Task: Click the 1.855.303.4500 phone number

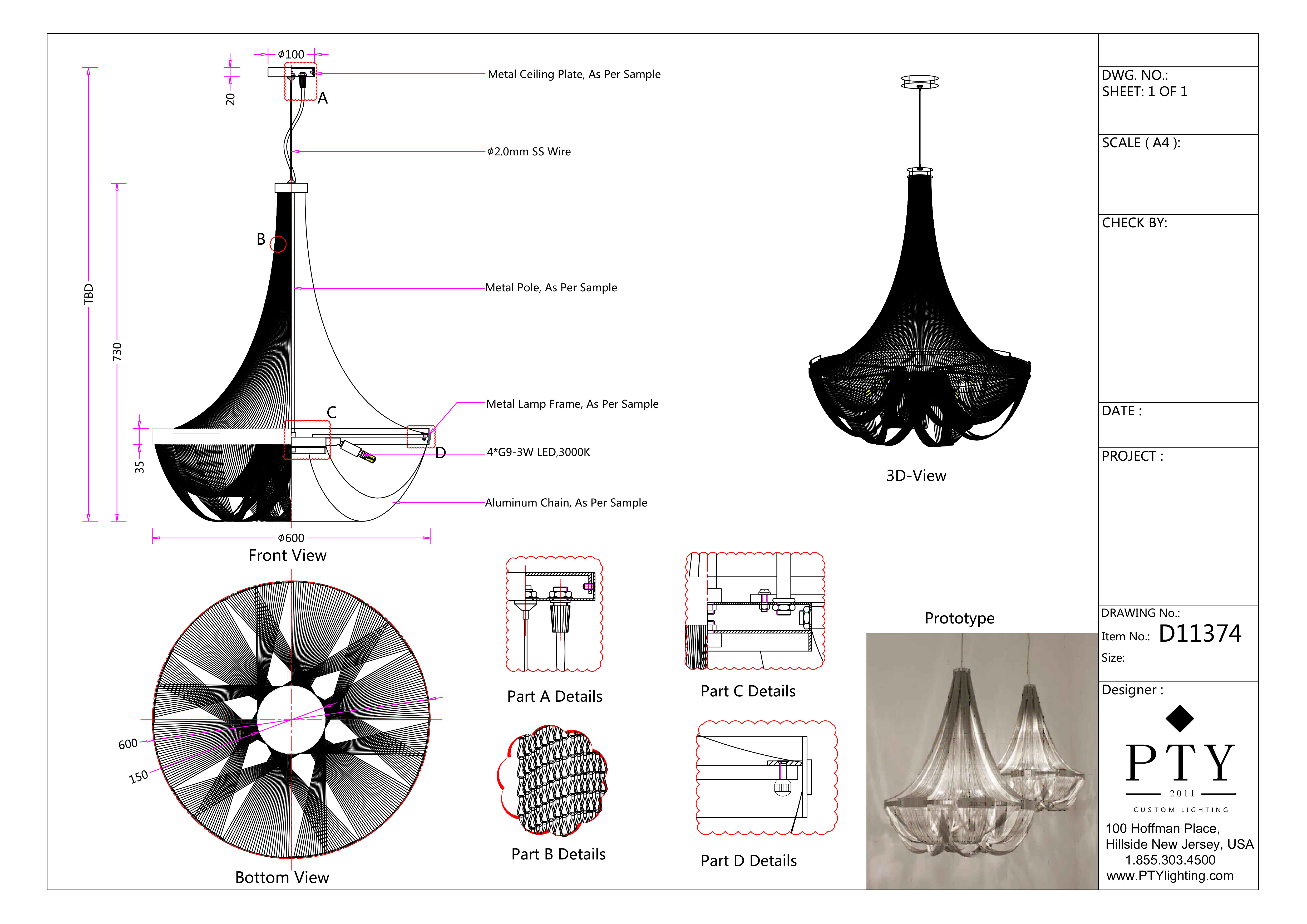Action: [x=1170, y=860]
